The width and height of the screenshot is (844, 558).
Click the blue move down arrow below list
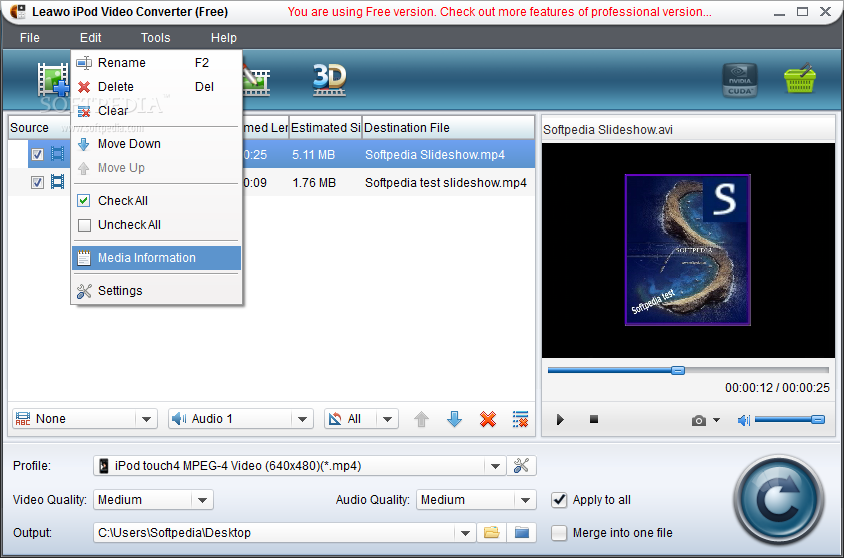point(455,419)
